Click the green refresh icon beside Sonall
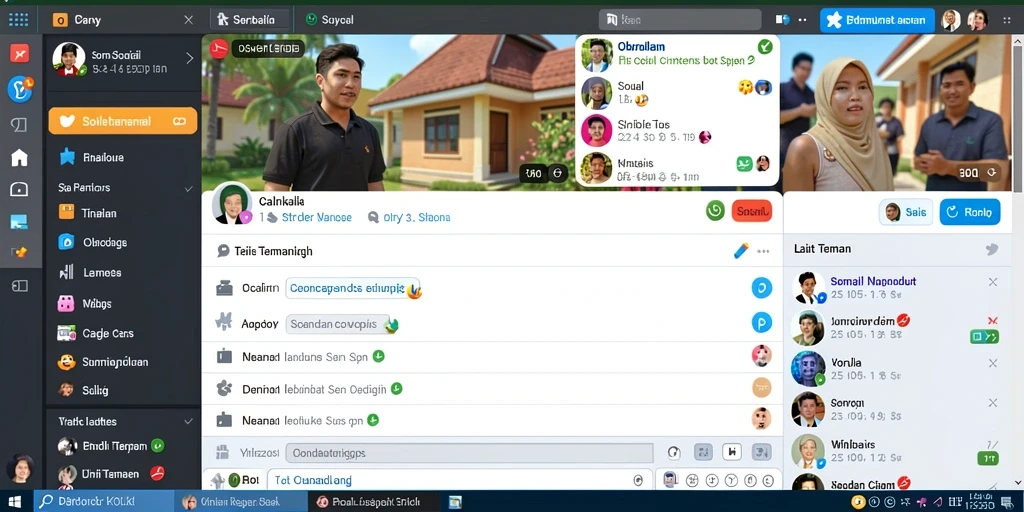This screenshot has width=1024, height=512. tap(716, 211)
